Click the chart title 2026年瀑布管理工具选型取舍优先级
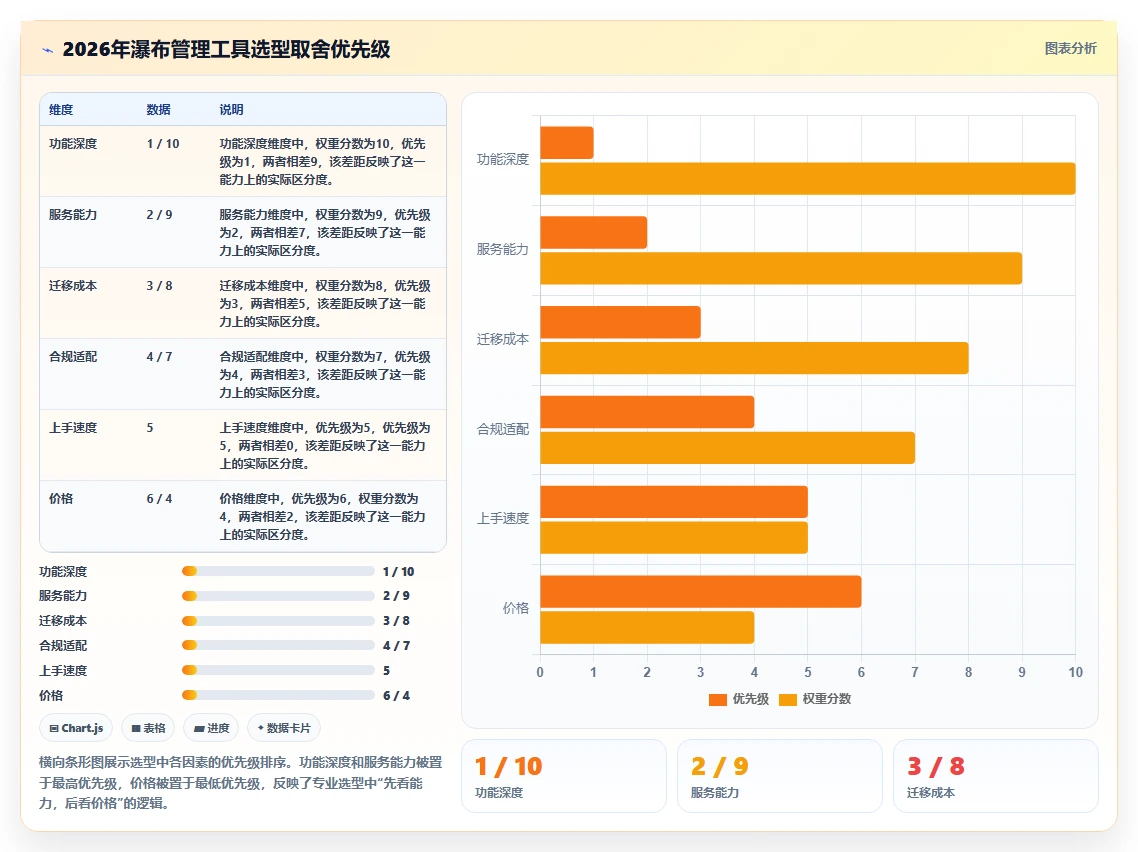The height and width of the screenshot is (852, 1138). (x=226, y=49)
